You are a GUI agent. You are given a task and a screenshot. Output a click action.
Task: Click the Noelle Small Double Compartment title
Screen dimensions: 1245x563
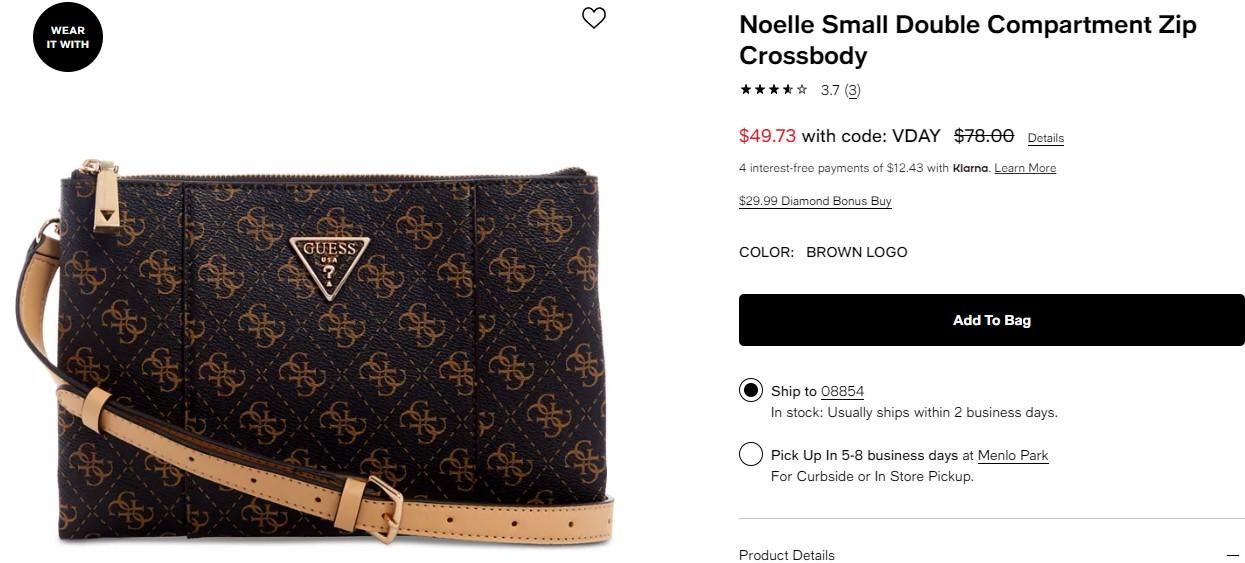click(x=967, y=40)
